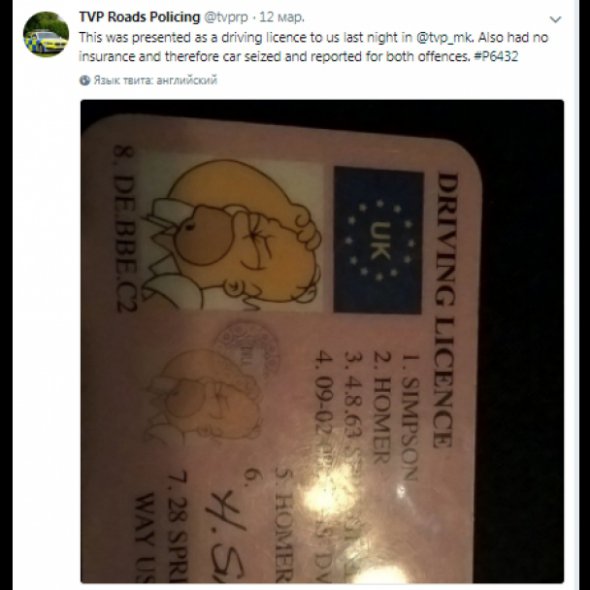Click the faded Homer watermark on licence
This screenshot has height=590, width=590.
click(205, 397)
